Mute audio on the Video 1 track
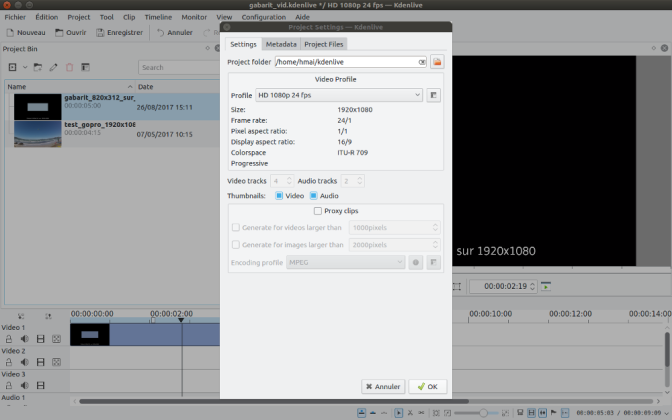 [25, 339]
